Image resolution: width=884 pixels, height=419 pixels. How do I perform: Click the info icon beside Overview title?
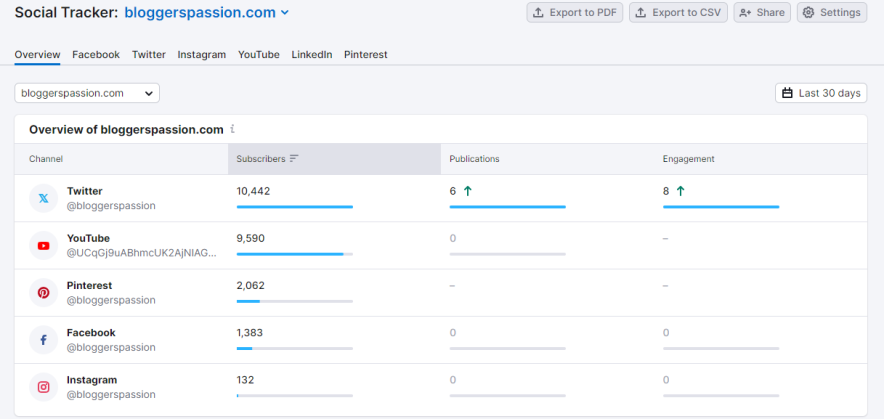pyautogui.click(x=232, y=130)
